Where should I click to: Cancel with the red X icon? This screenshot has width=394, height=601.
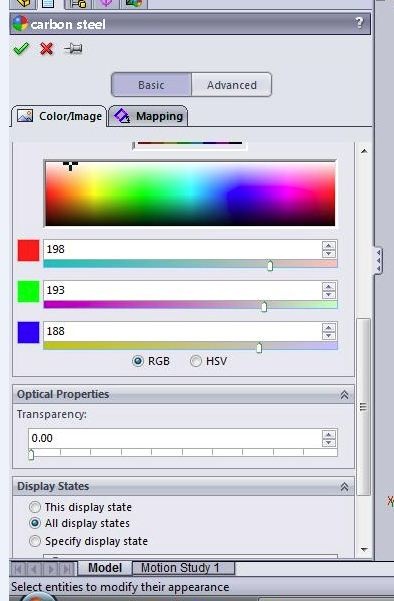pyautogui.click(x=46, y=49)
